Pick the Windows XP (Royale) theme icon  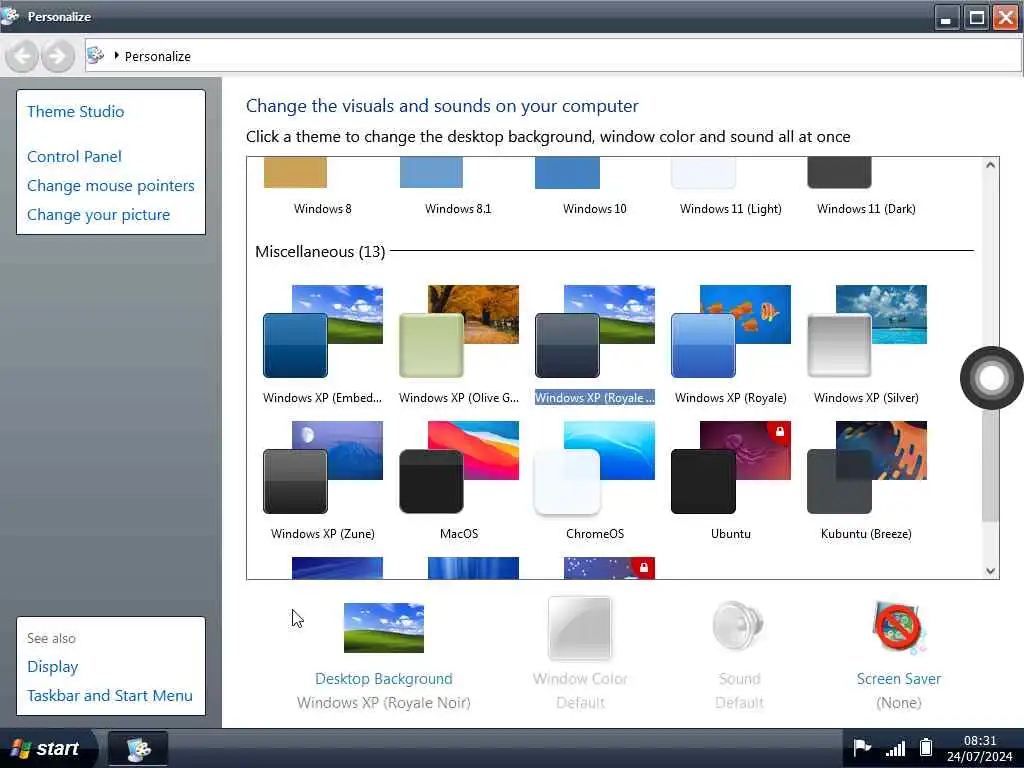point(730,331)
